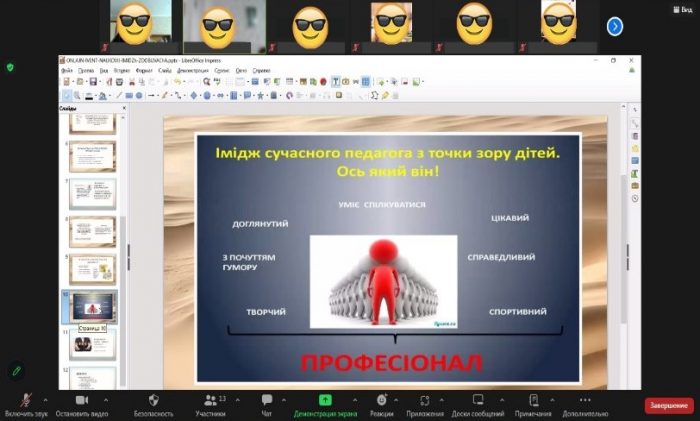Screen dimensions: 700x421
Task: Toggle camera with Остановить видео
Action: (81, 400)
